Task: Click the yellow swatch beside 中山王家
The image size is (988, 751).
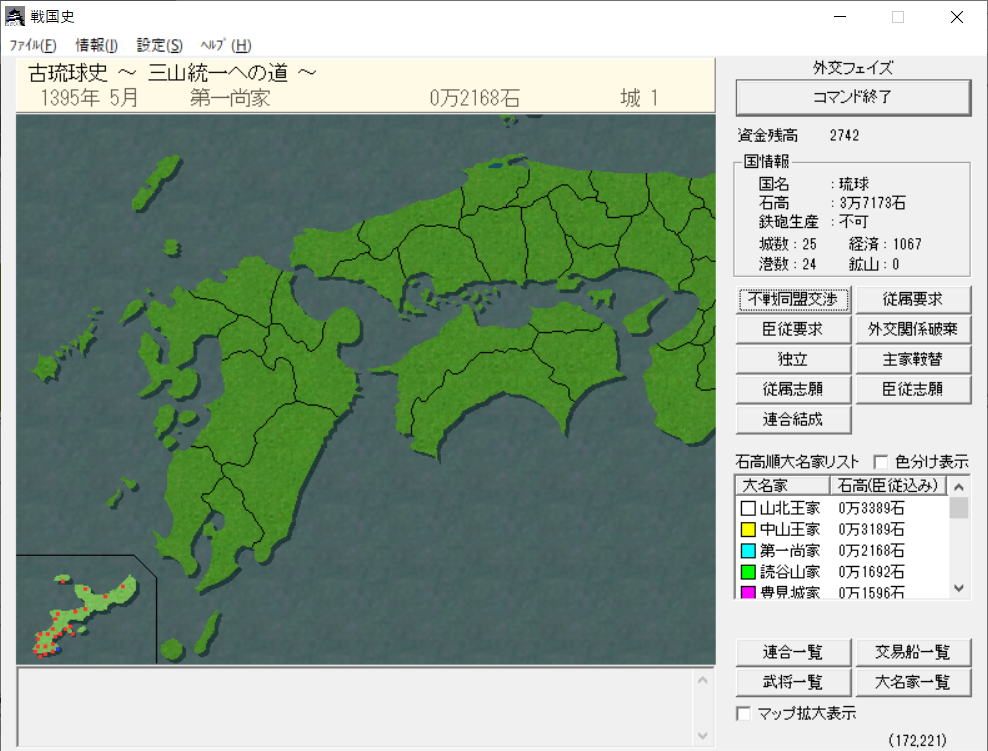Action: coord(748,529)
